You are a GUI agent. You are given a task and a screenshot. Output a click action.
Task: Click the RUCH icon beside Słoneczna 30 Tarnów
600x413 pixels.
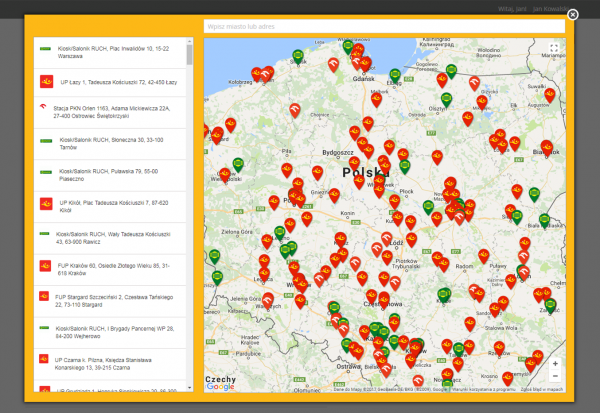(45, 141)
